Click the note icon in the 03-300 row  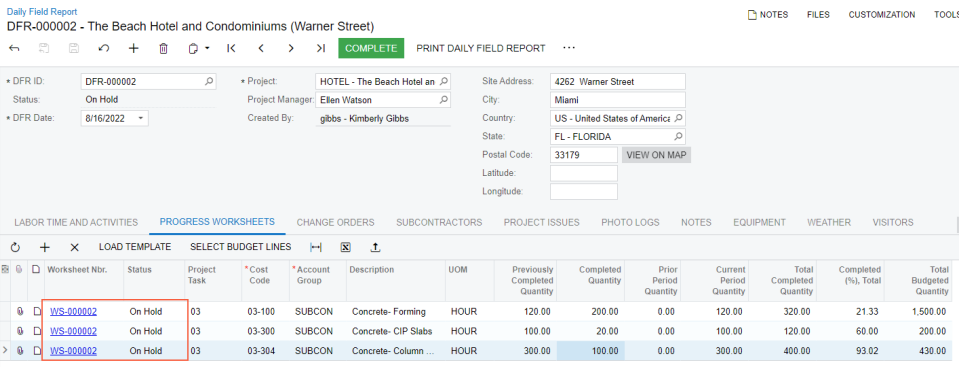36,331
